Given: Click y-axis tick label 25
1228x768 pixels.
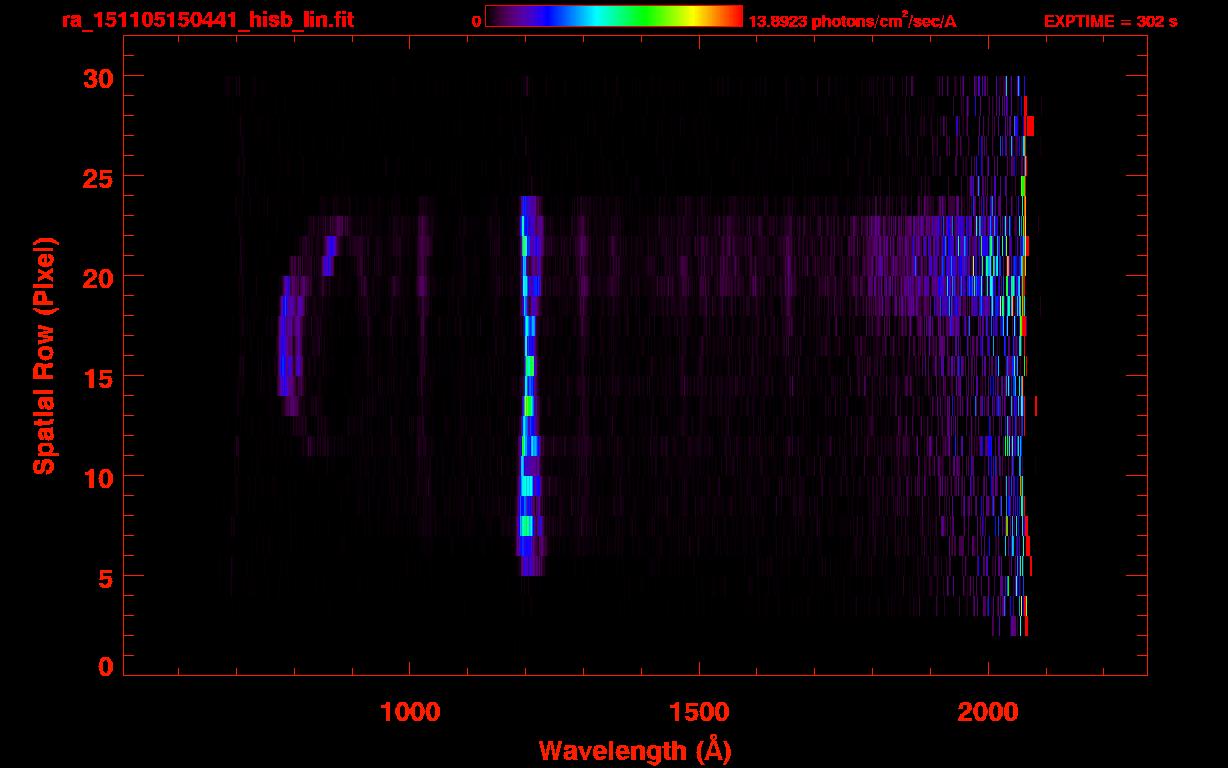Looking at the screenshot, I should click(x=96, y=177).
